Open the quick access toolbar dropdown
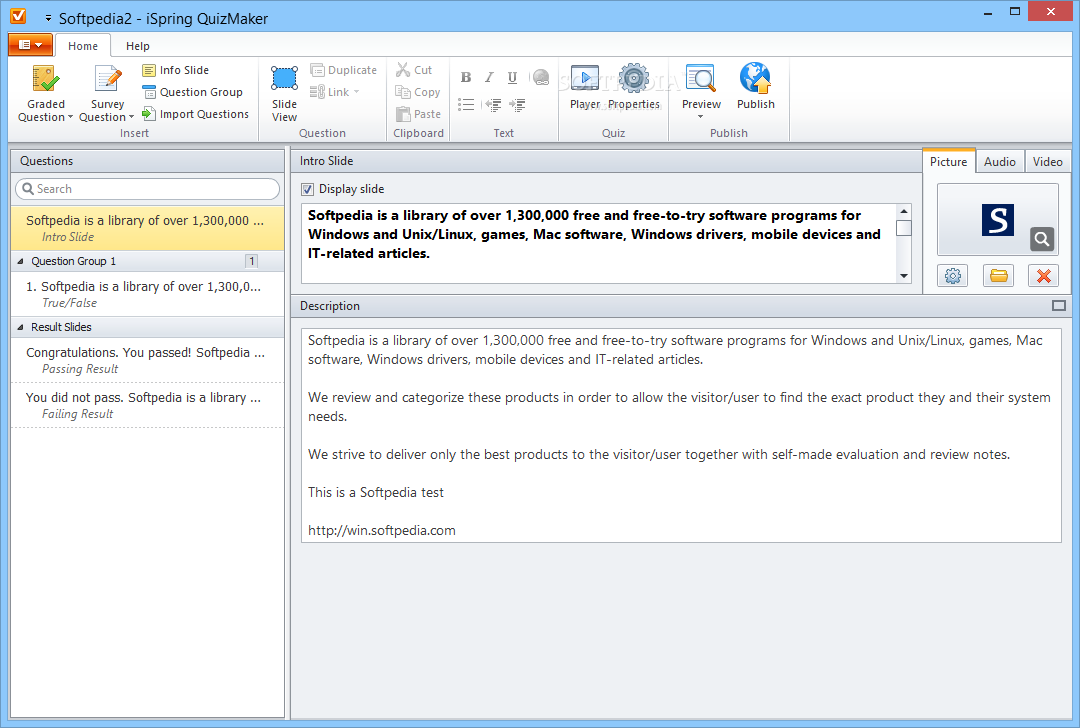The image size is (1080, 728). 48,19
